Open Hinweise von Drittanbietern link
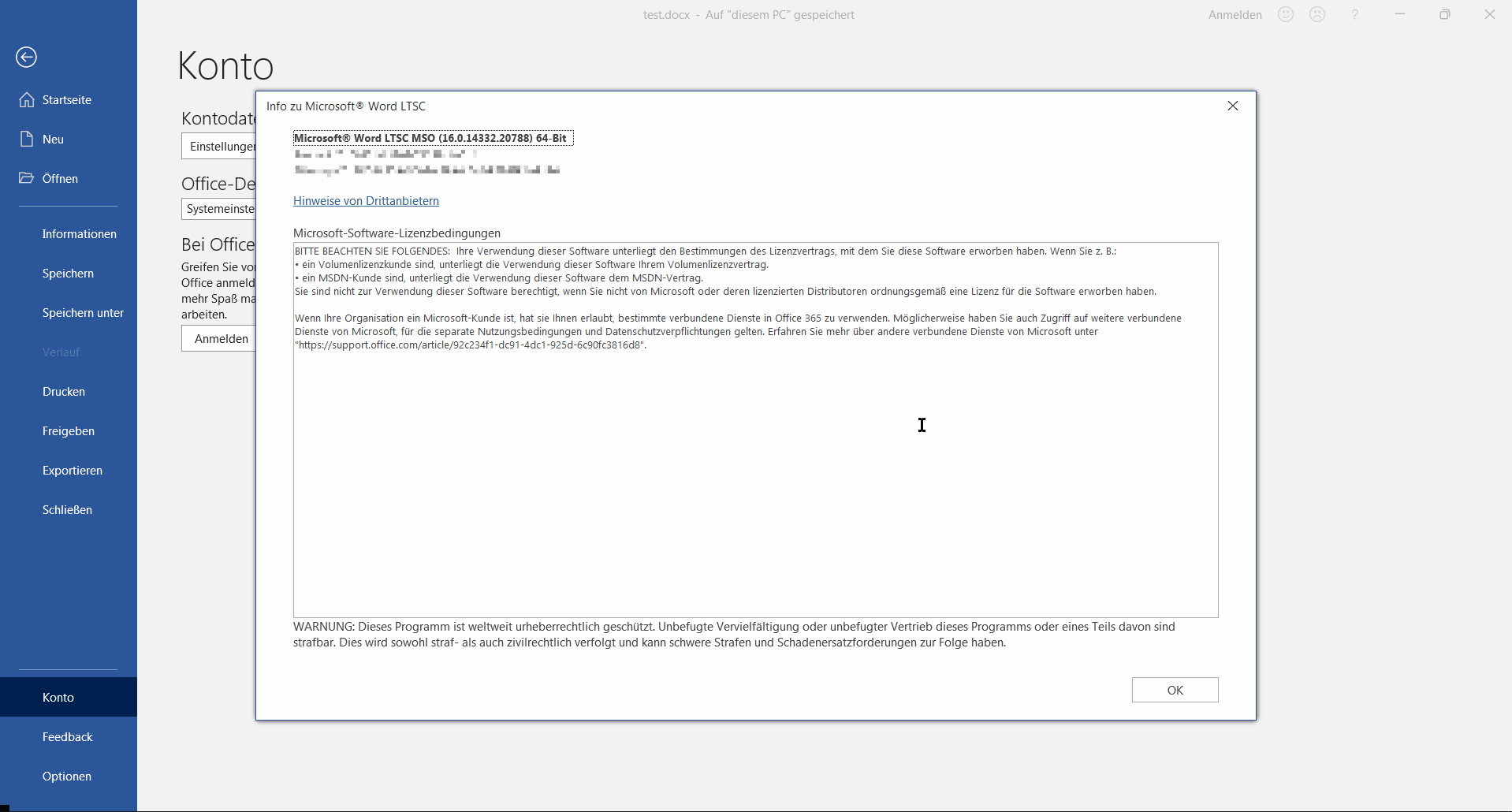Screen dimensions: 1512x812 click(366, 201)
